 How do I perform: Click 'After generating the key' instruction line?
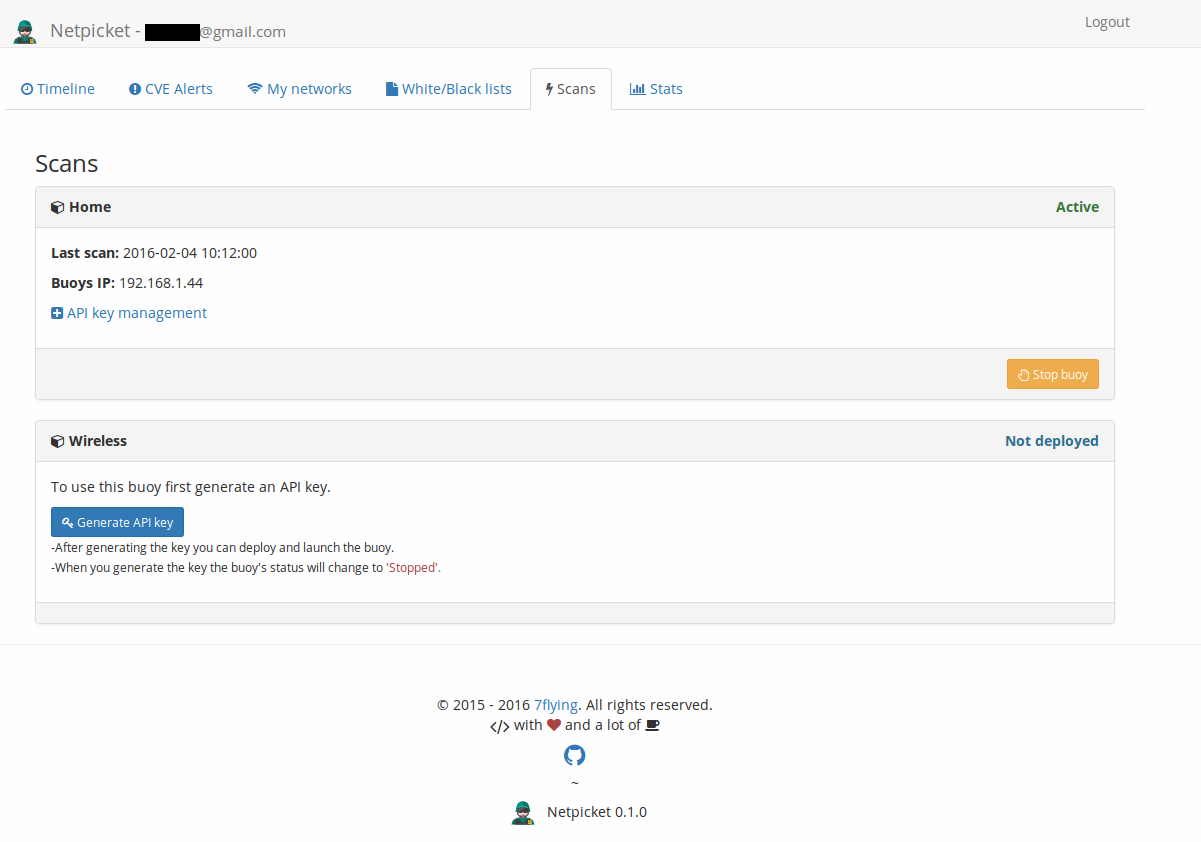(x=222, y=548)
